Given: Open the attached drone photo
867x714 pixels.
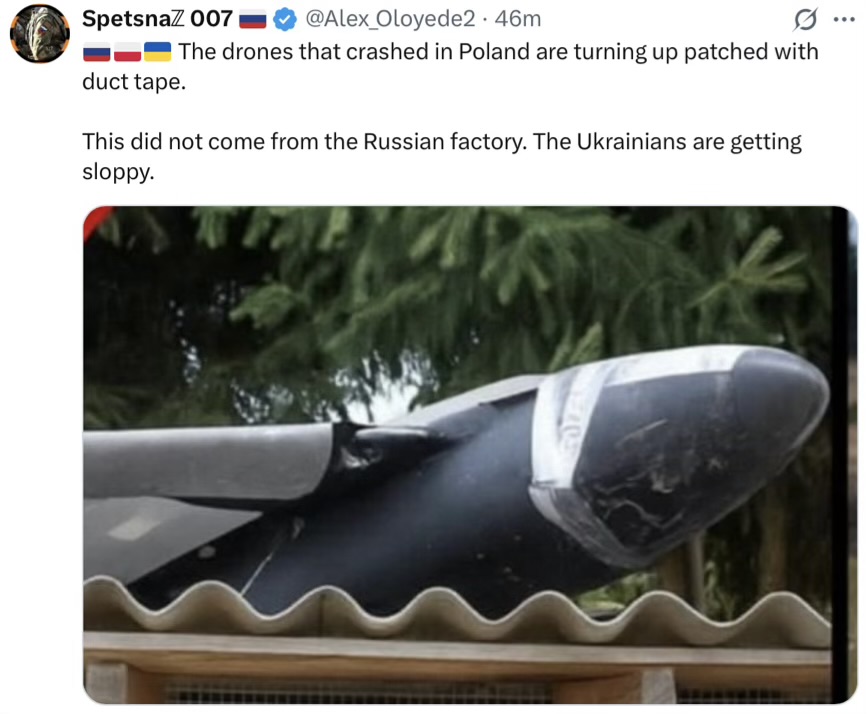Looking at the screenshot, I should coord(470,455).
